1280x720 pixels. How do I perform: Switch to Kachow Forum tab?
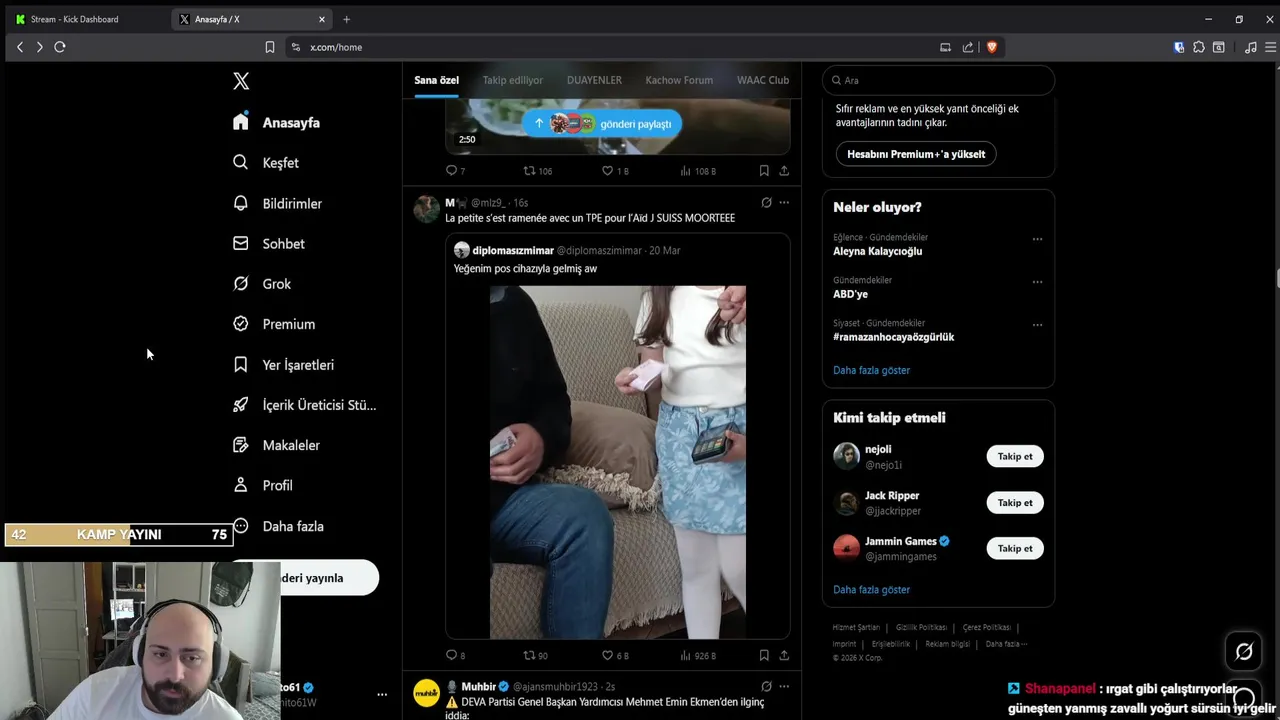point(679,80)
